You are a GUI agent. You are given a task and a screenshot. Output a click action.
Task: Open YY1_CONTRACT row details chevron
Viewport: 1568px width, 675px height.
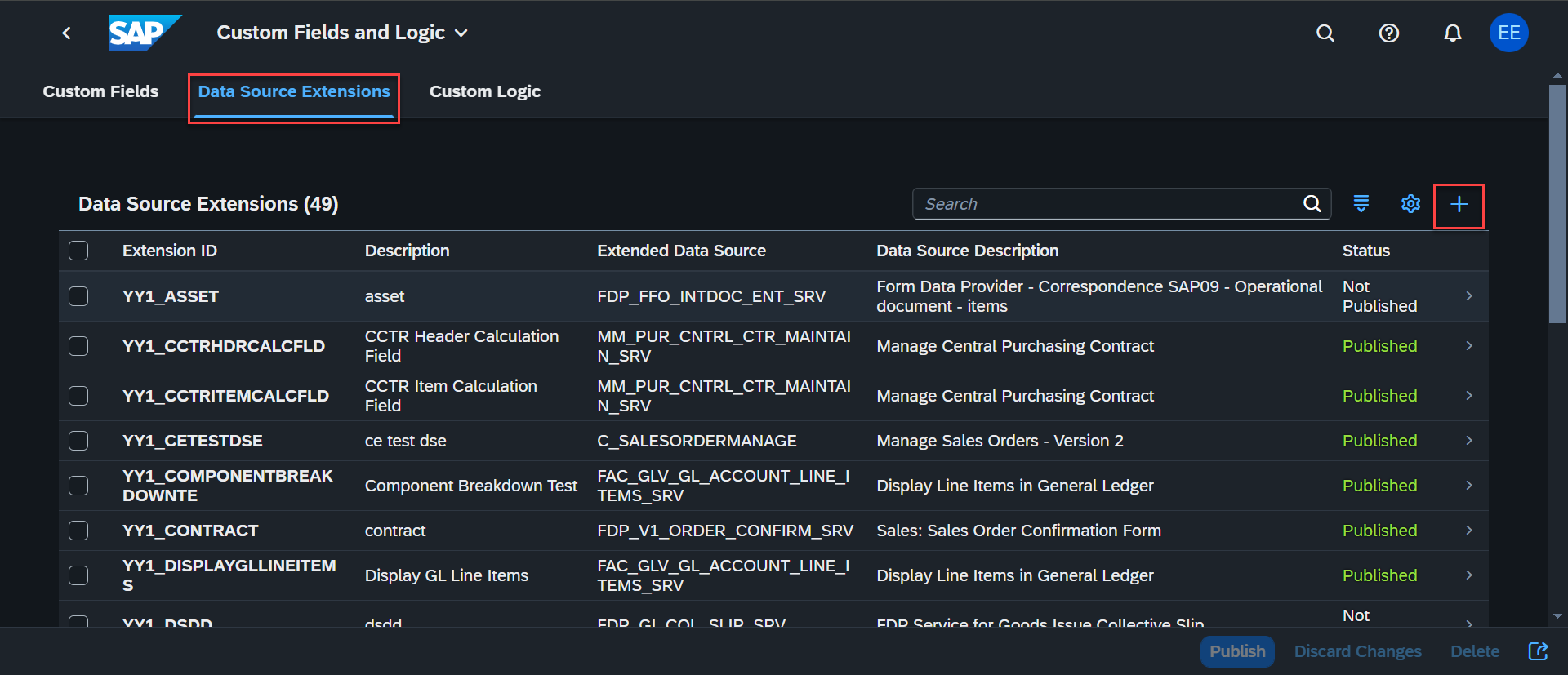pyautogui.click(x=1469, y=531)
